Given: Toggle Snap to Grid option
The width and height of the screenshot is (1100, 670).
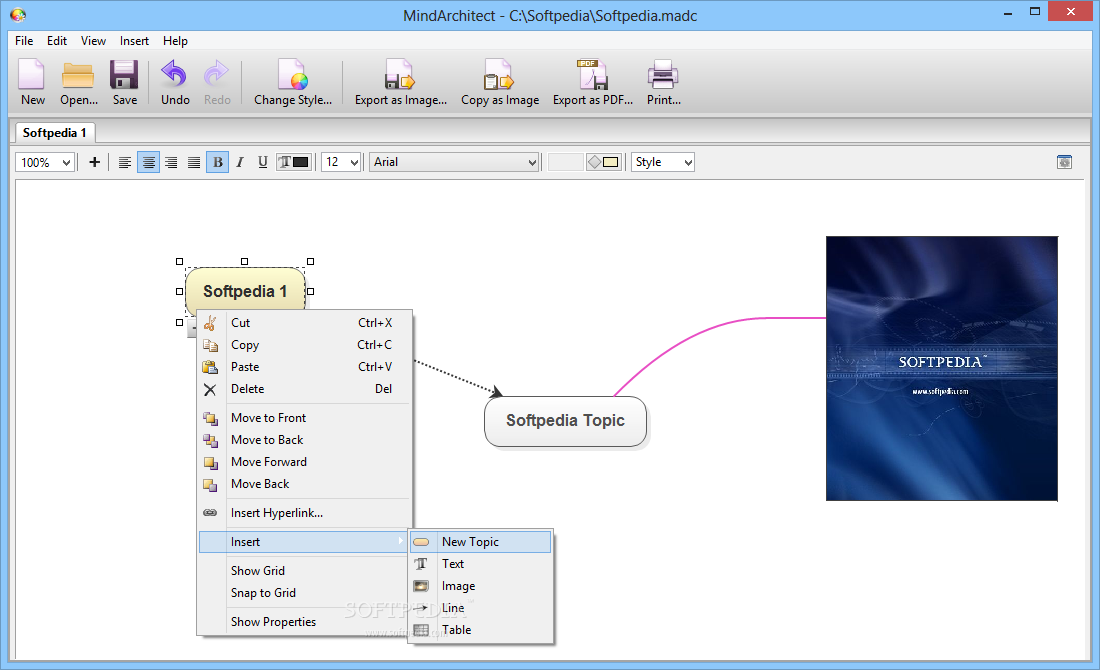Looking at the screenshot, I should pyautogui.click(x=263, y=593).
